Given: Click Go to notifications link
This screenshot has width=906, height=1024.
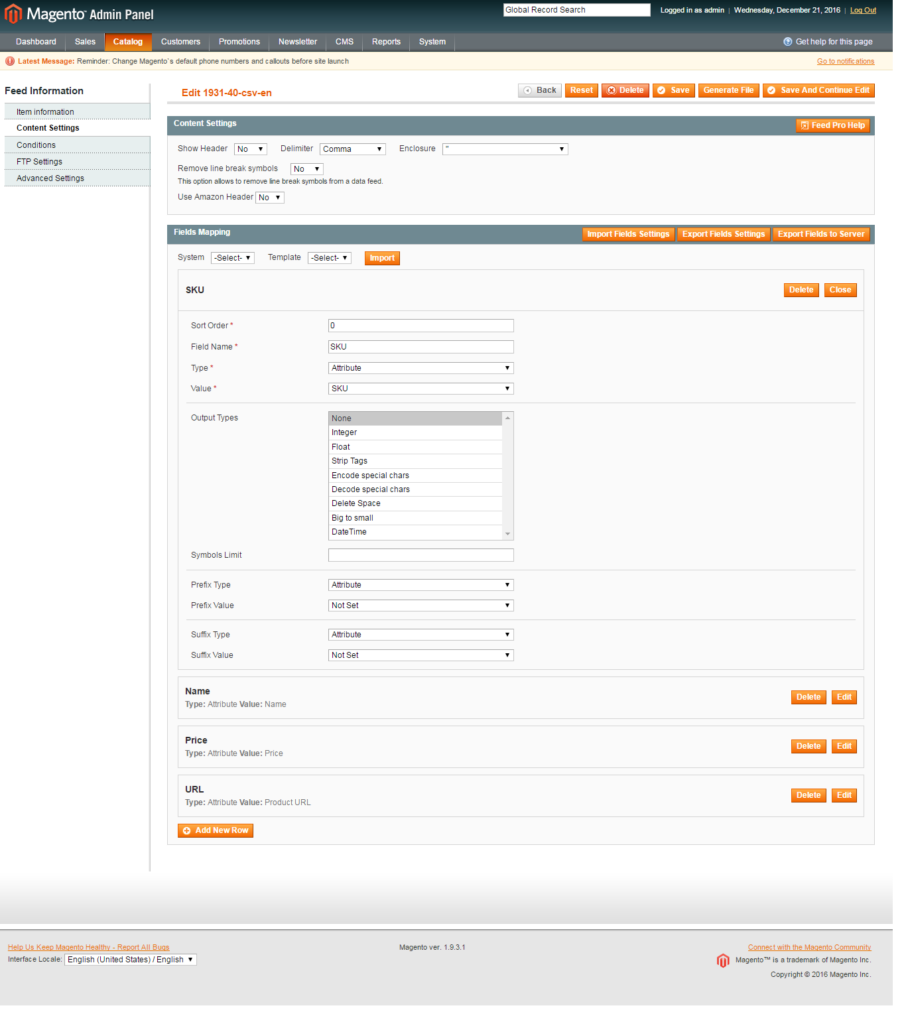Looking at the screenshot, I should click(845, 61).
